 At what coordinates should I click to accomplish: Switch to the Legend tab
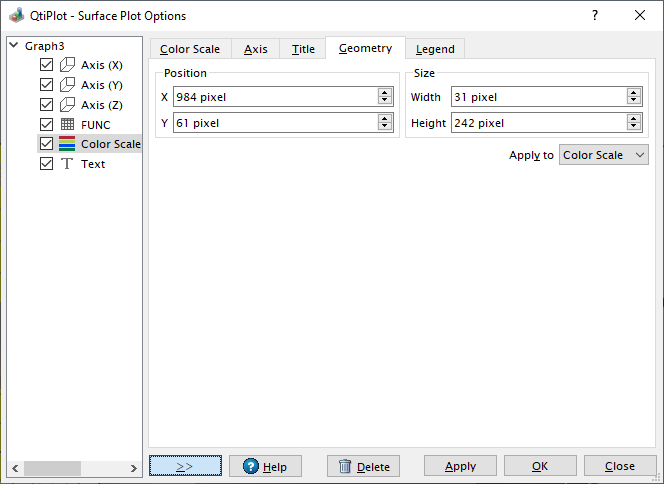[x=435, y=49]
